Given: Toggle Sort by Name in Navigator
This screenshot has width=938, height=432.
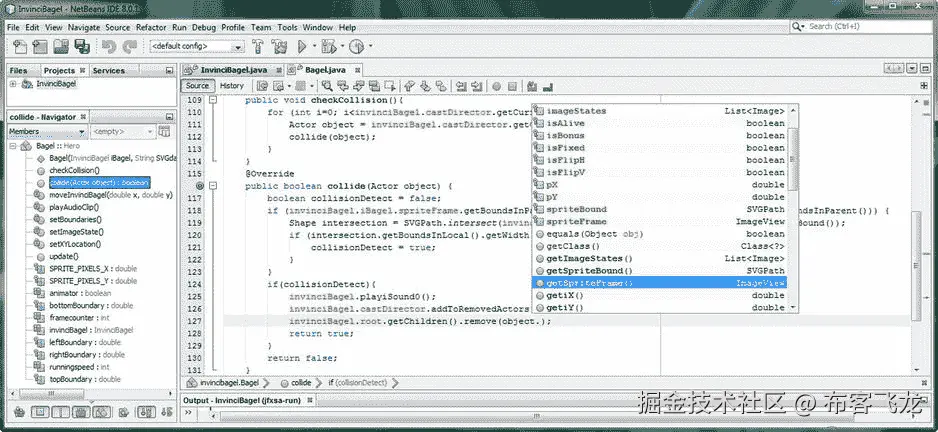Looking at the screenshot, I should pyautogui.click(x=147, y=412).
